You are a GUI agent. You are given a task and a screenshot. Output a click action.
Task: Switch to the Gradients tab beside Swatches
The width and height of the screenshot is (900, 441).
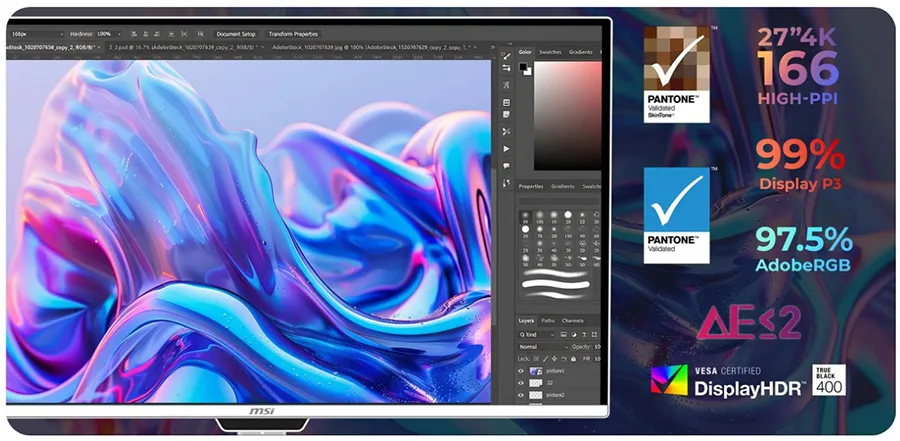click(581, 52)
